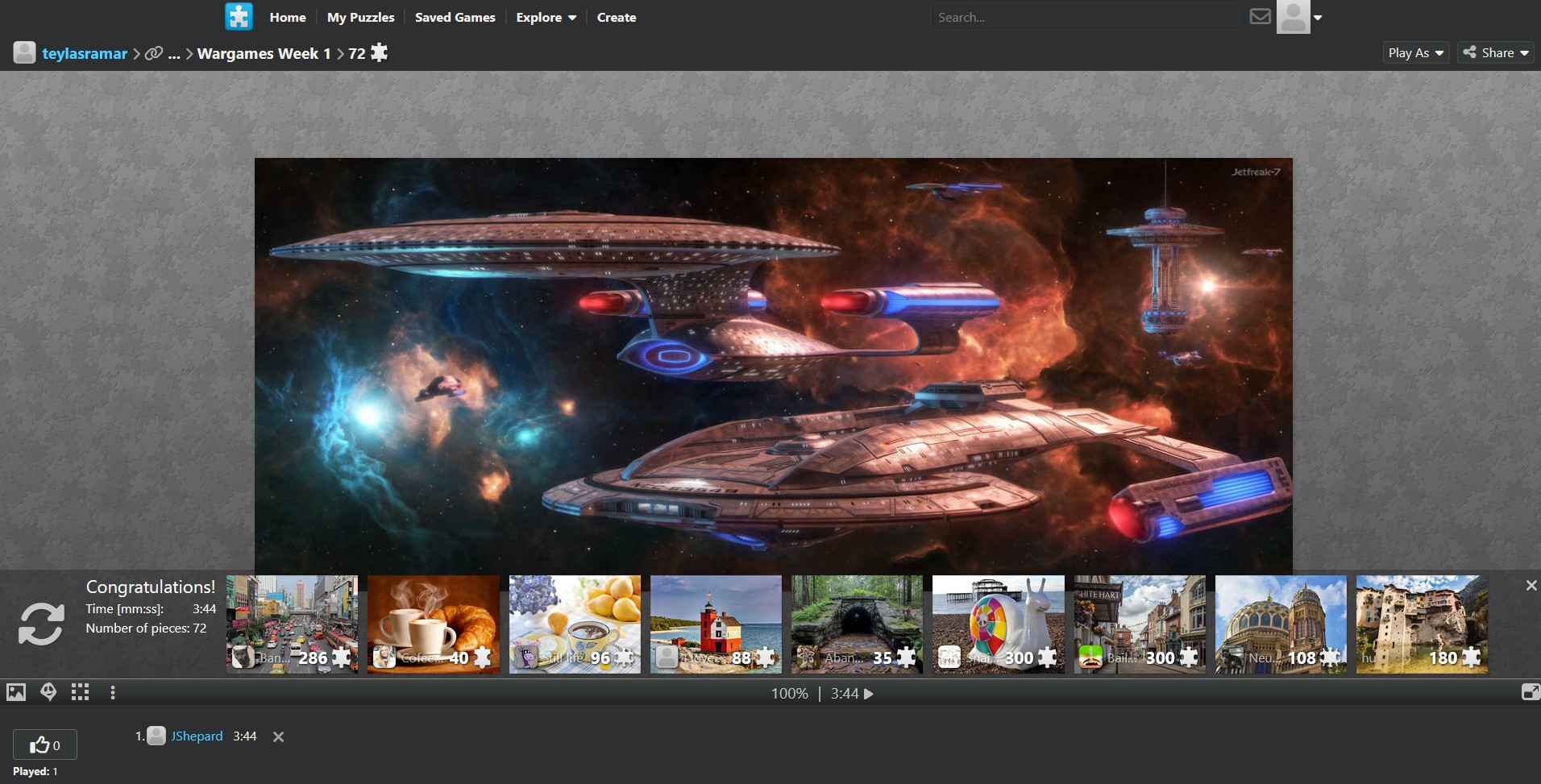Expand the Play As dropdown

1415,53
